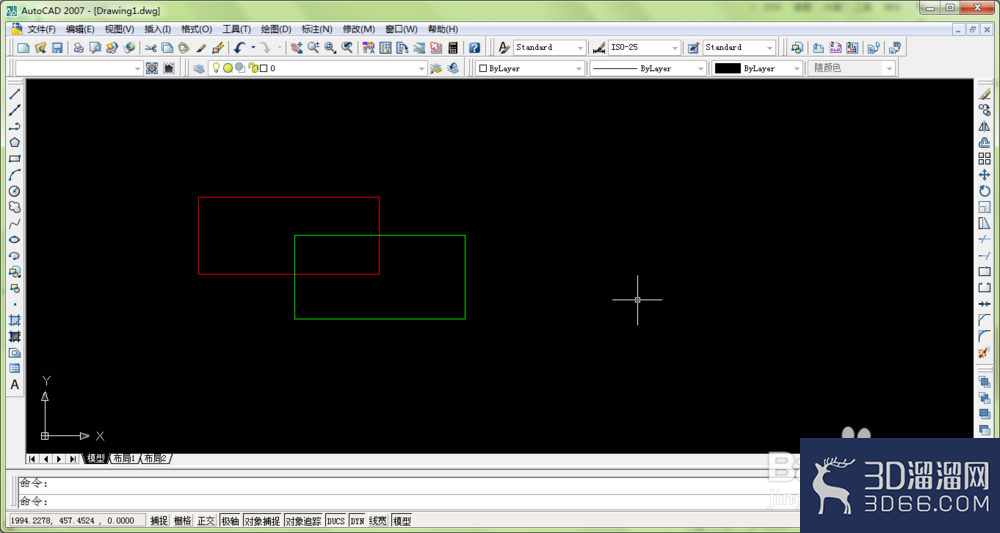Screen dimensions: 1000x533
Task: Click the Move modify tool
Action: [985, 175]
